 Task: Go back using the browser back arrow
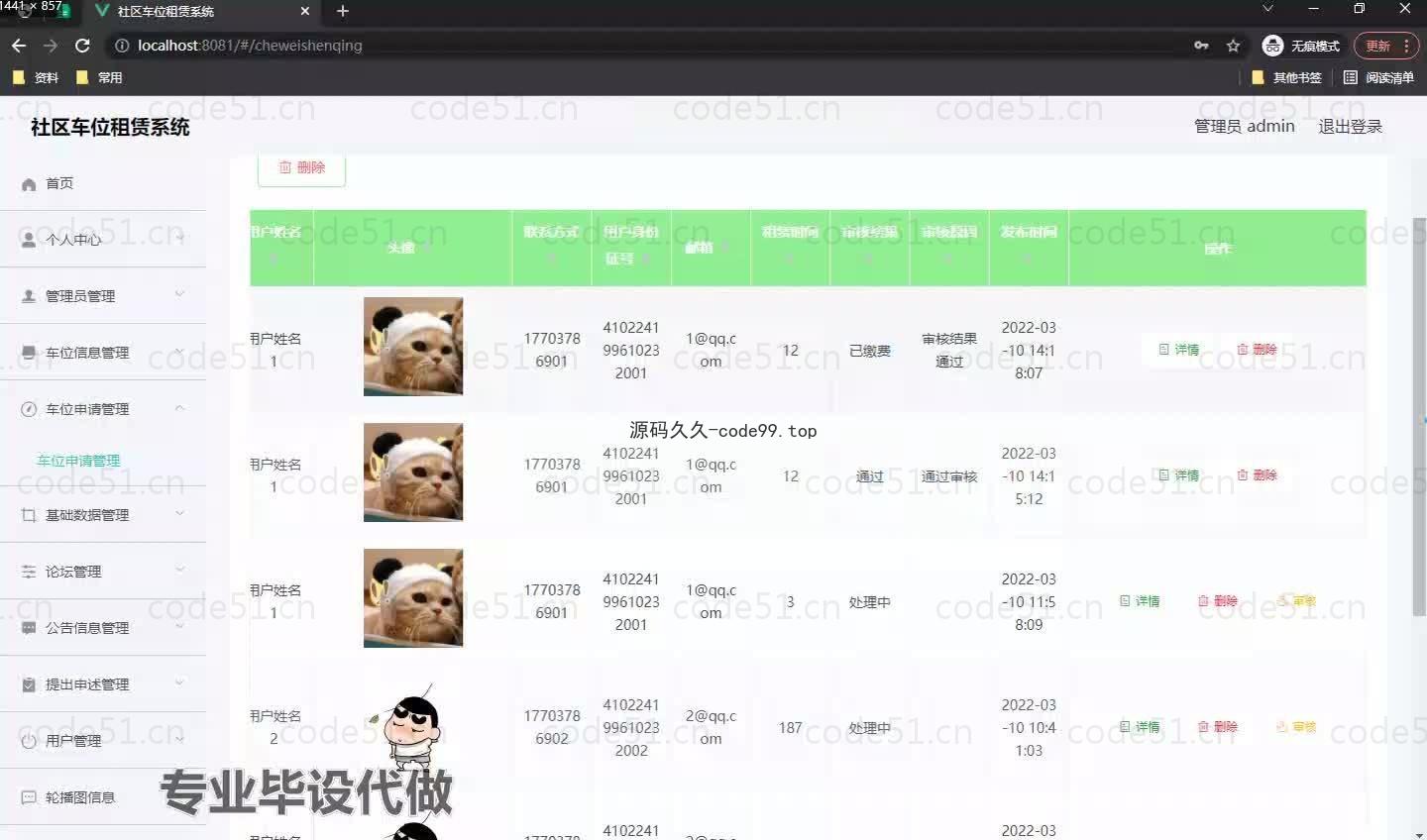click(18, 46)
